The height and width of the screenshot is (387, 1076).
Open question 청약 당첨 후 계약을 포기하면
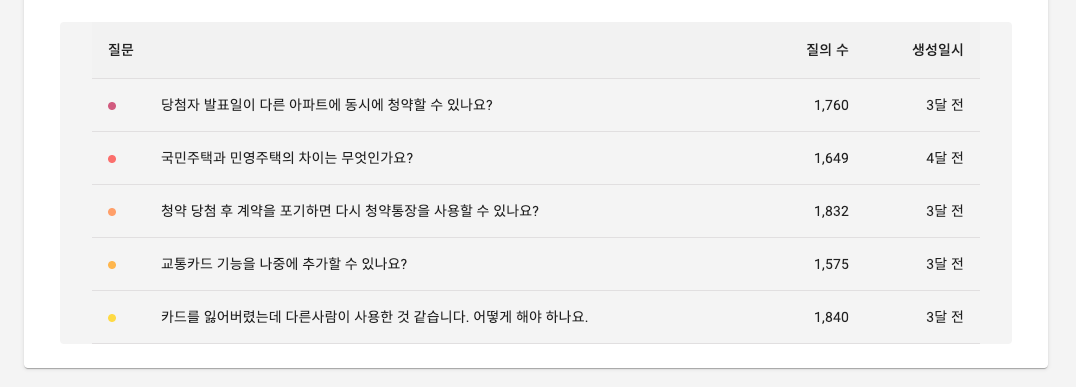click(350, 211)
